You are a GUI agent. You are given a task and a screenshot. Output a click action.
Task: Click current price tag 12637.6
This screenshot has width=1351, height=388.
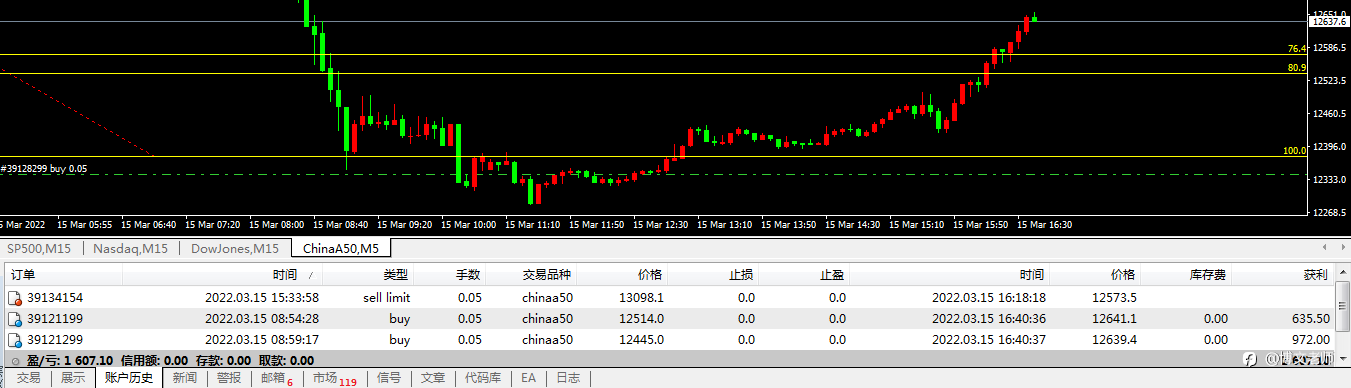pyautogui.click(x=1329, y=21)
